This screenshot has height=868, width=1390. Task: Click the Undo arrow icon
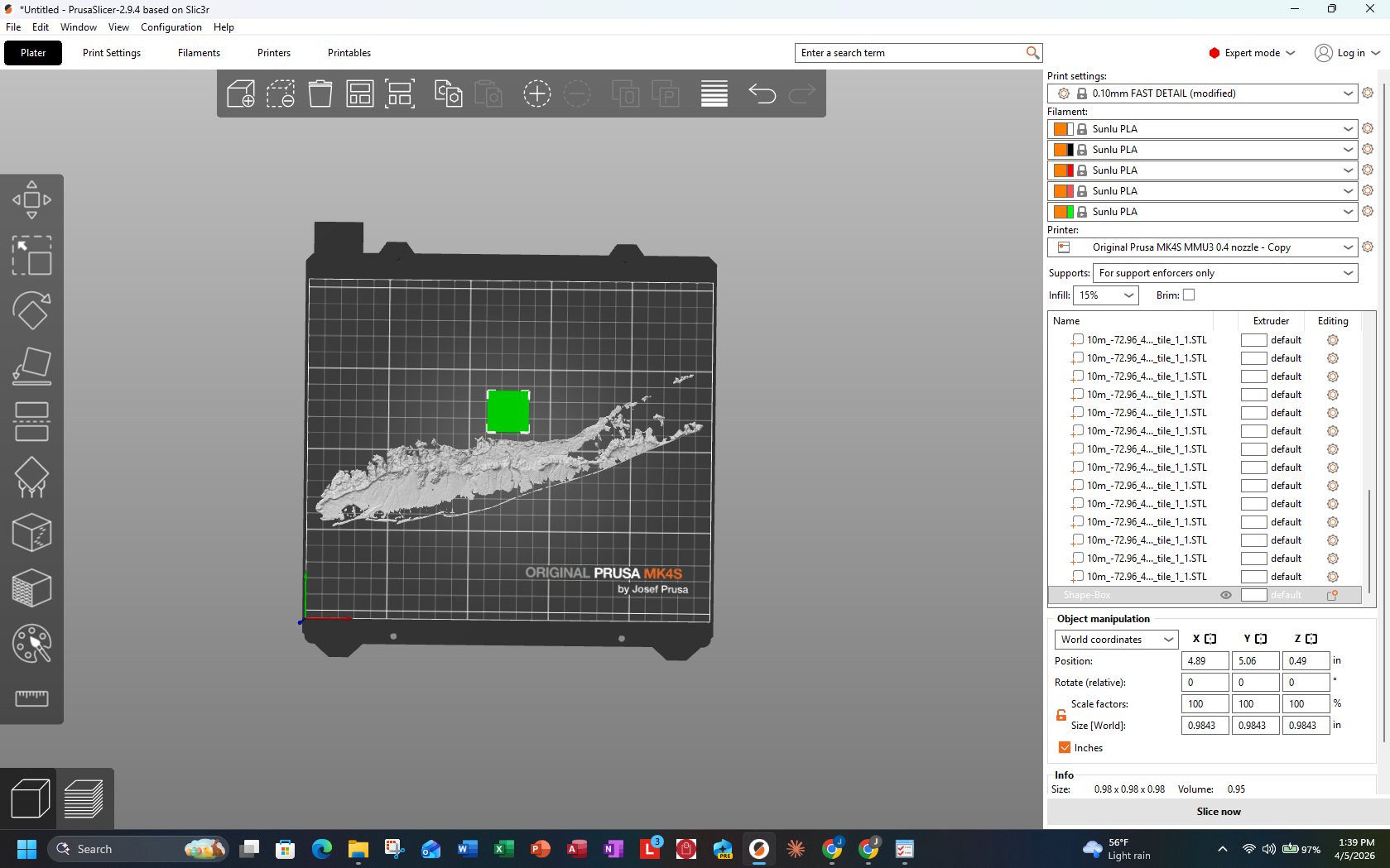762,94
